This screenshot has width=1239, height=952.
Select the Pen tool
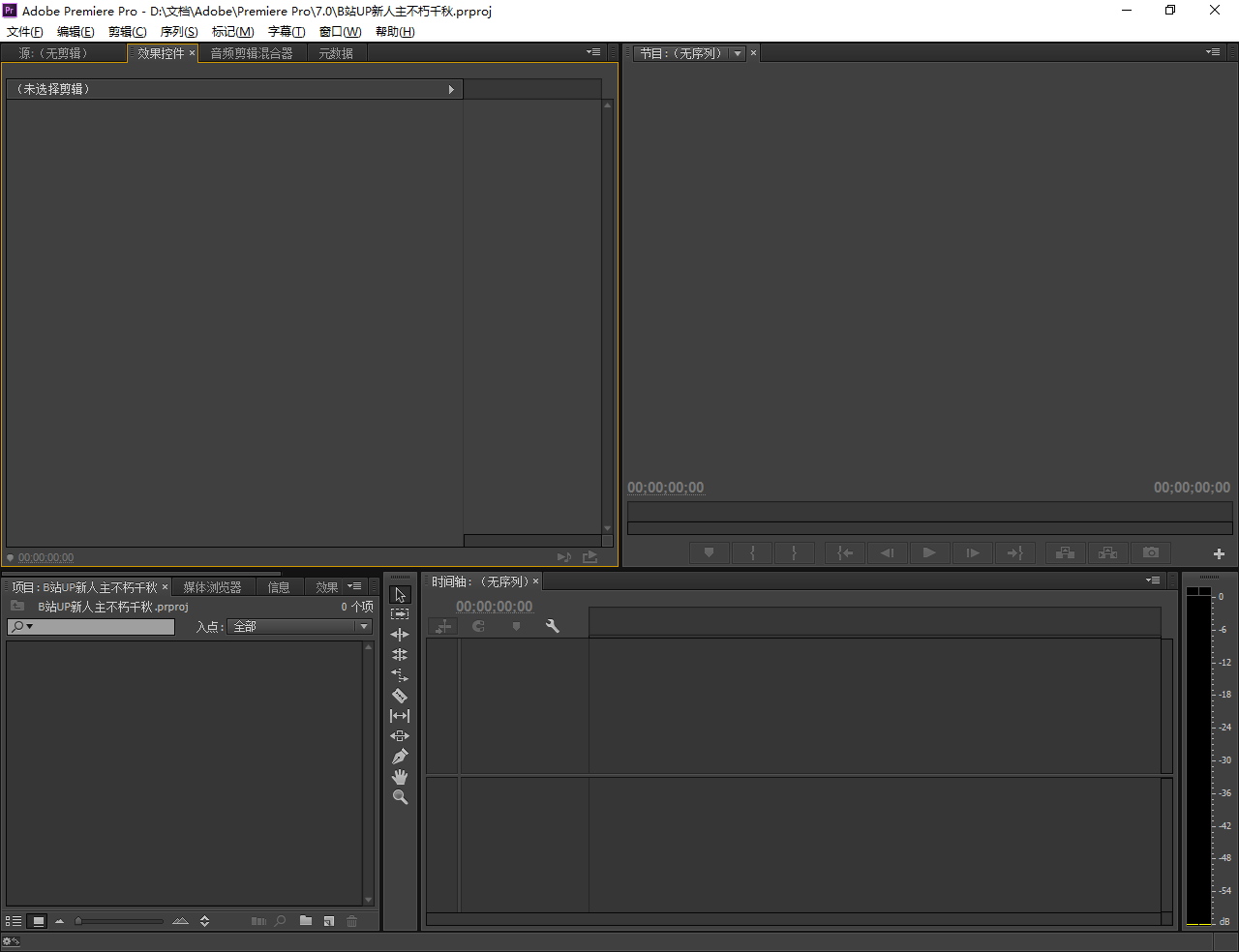coord(400,757)
